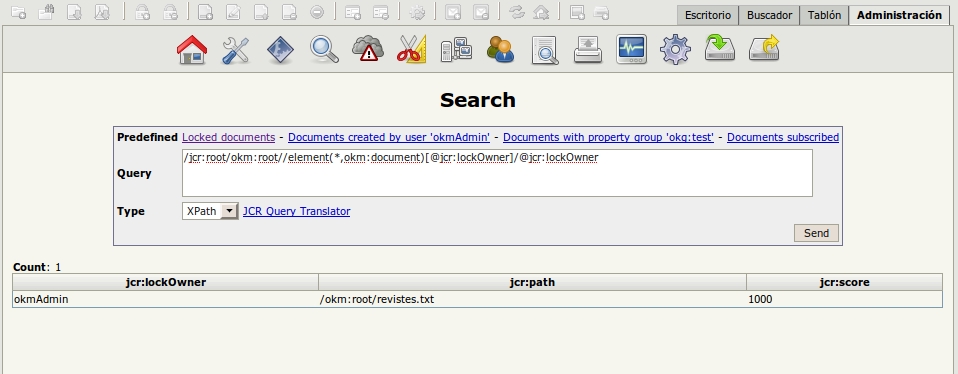Click inside the Query text area
Screen dimensions: 958x374
pos(497,173)
